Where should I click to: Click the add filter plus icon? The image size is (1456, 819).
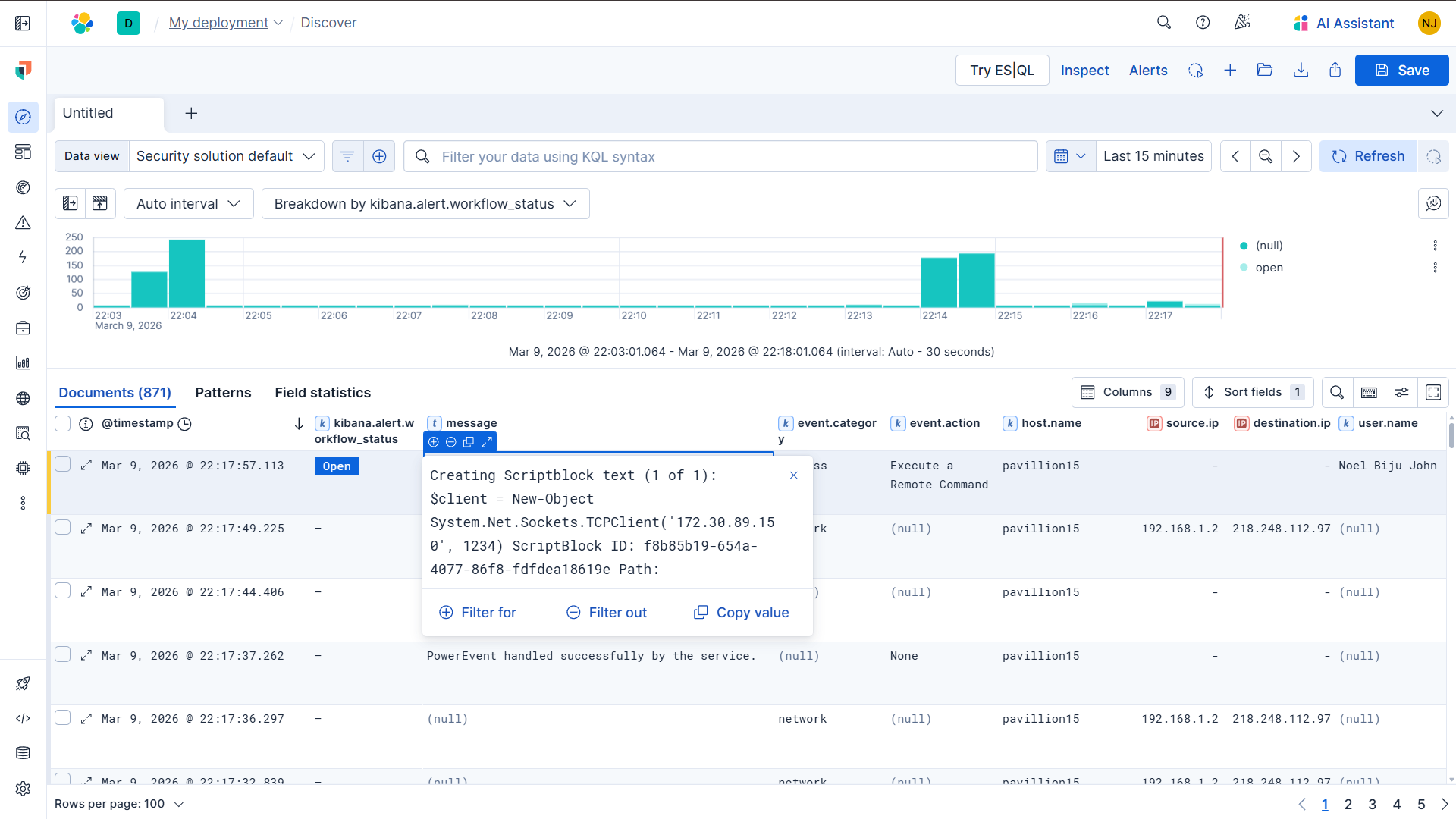coord(379,156)
